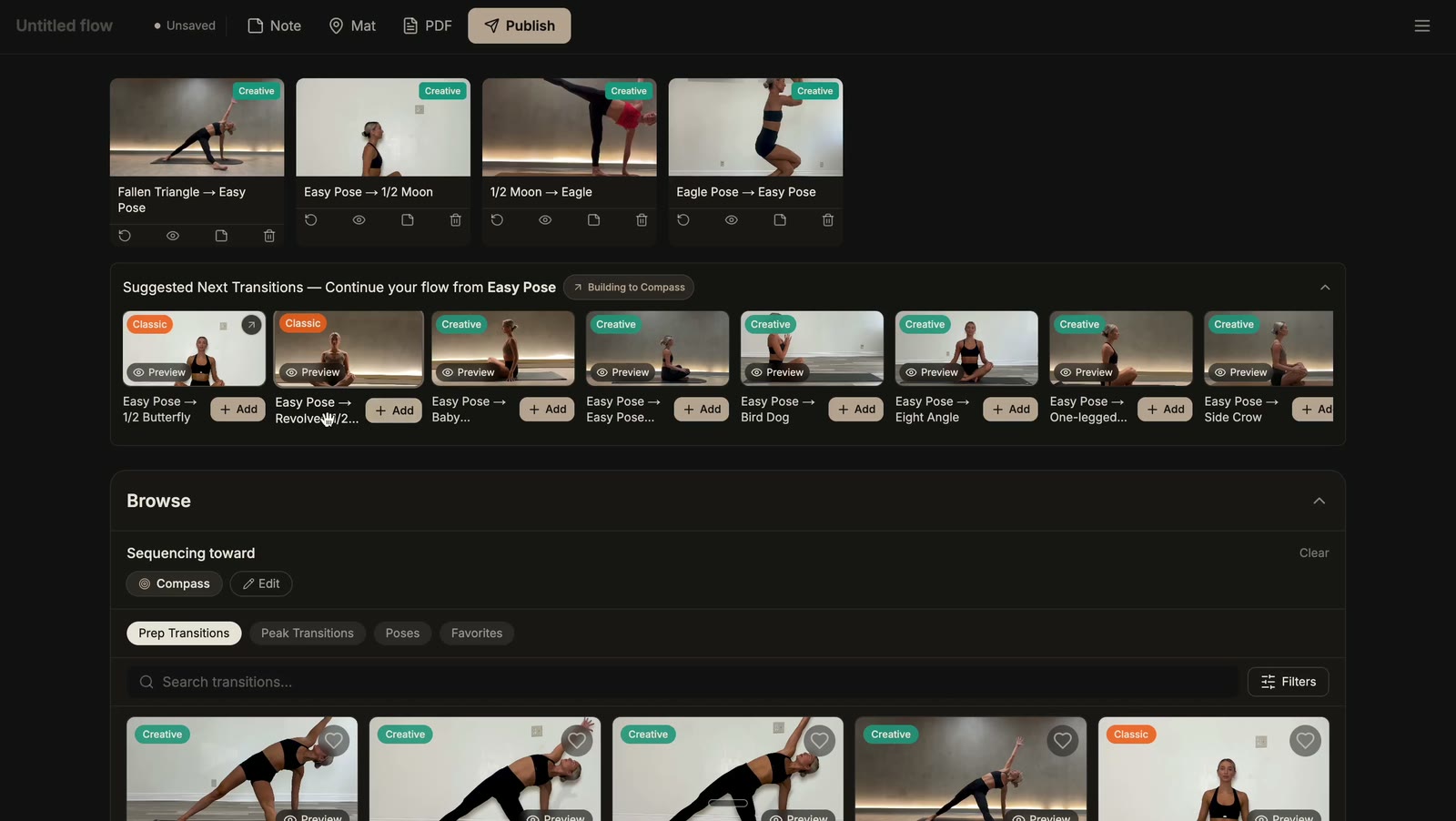
Task: Click note icon on Eagle Pose → Easy Pose card
Action: (x=780, y=220)
